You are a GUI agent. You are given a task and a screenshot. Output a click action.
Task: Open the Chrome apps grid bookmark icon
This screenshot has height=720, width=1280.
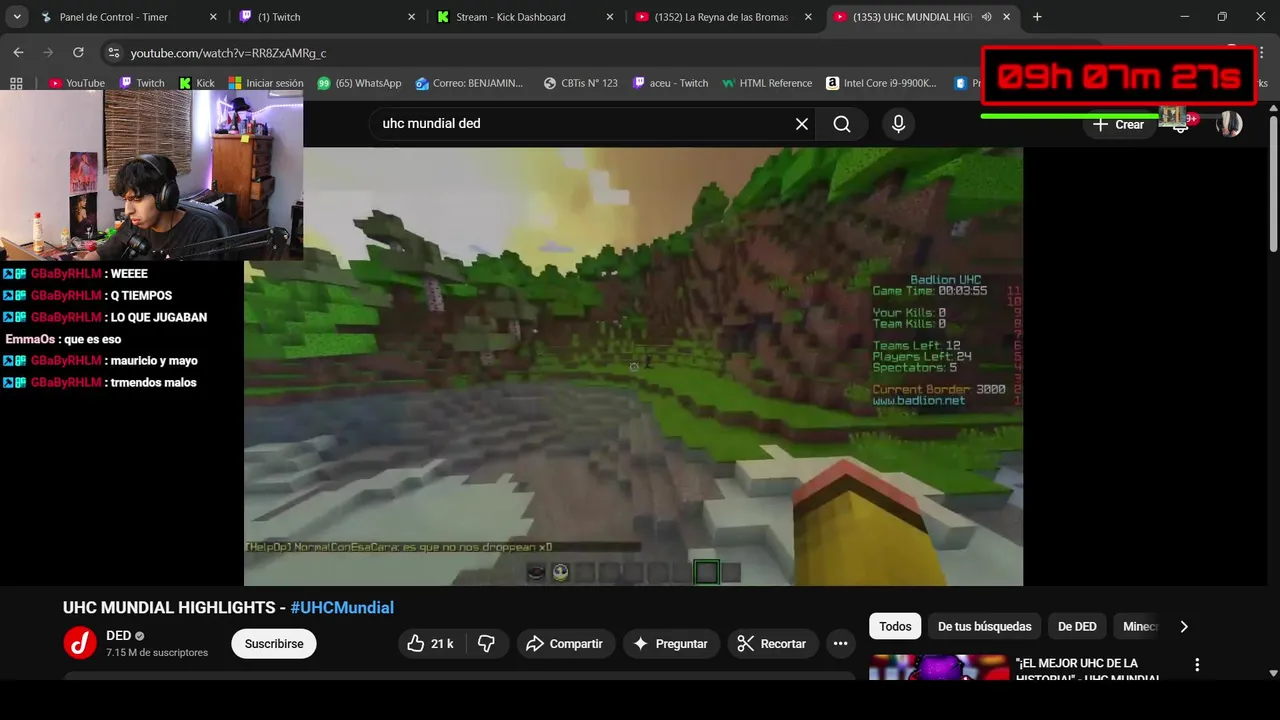click(16, 83)
